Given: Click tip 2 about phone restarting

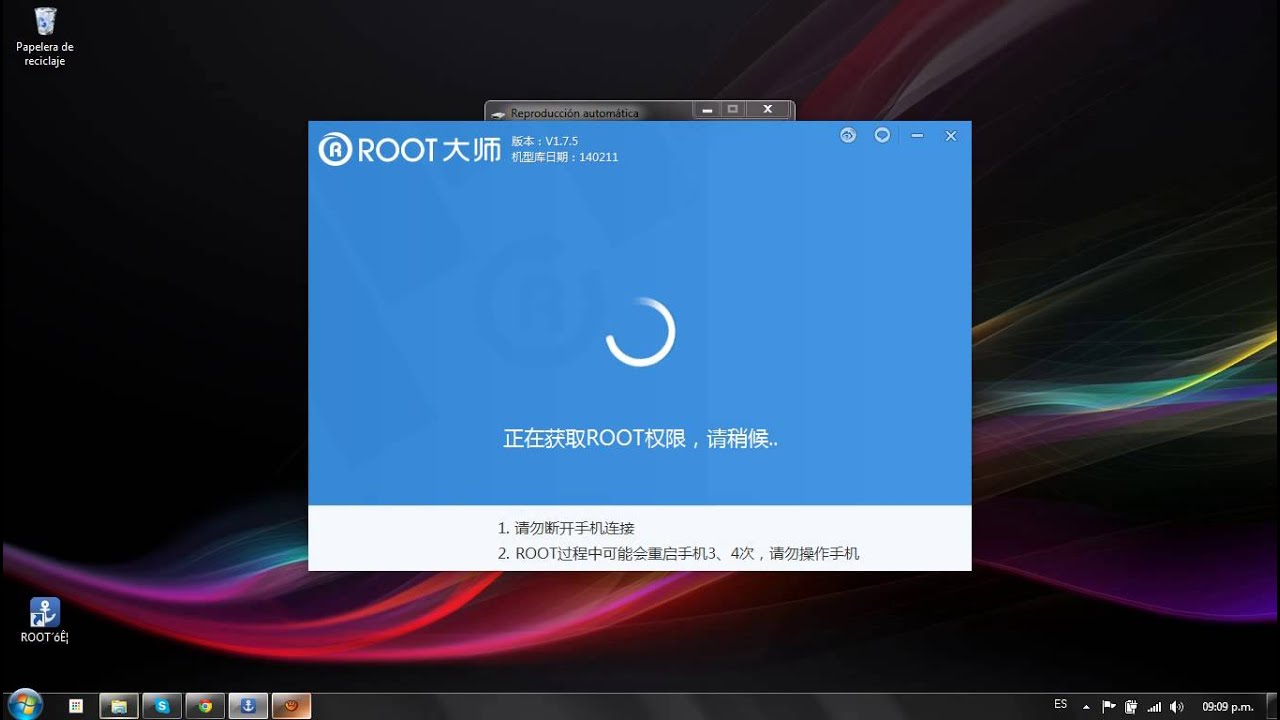Looking at the screenshot, I should [678, 553].
